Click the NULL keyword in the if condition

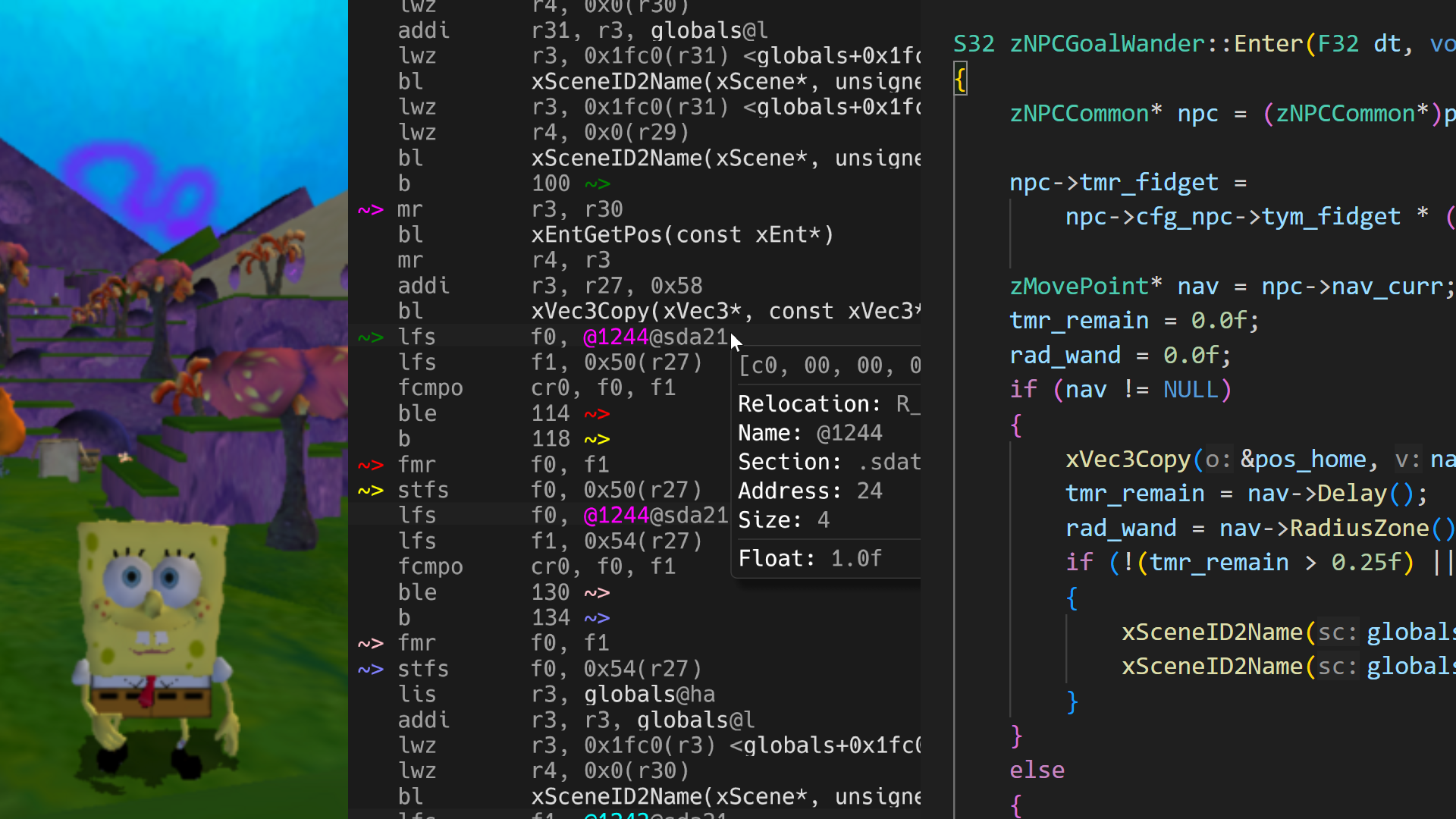click(1190, 390)
